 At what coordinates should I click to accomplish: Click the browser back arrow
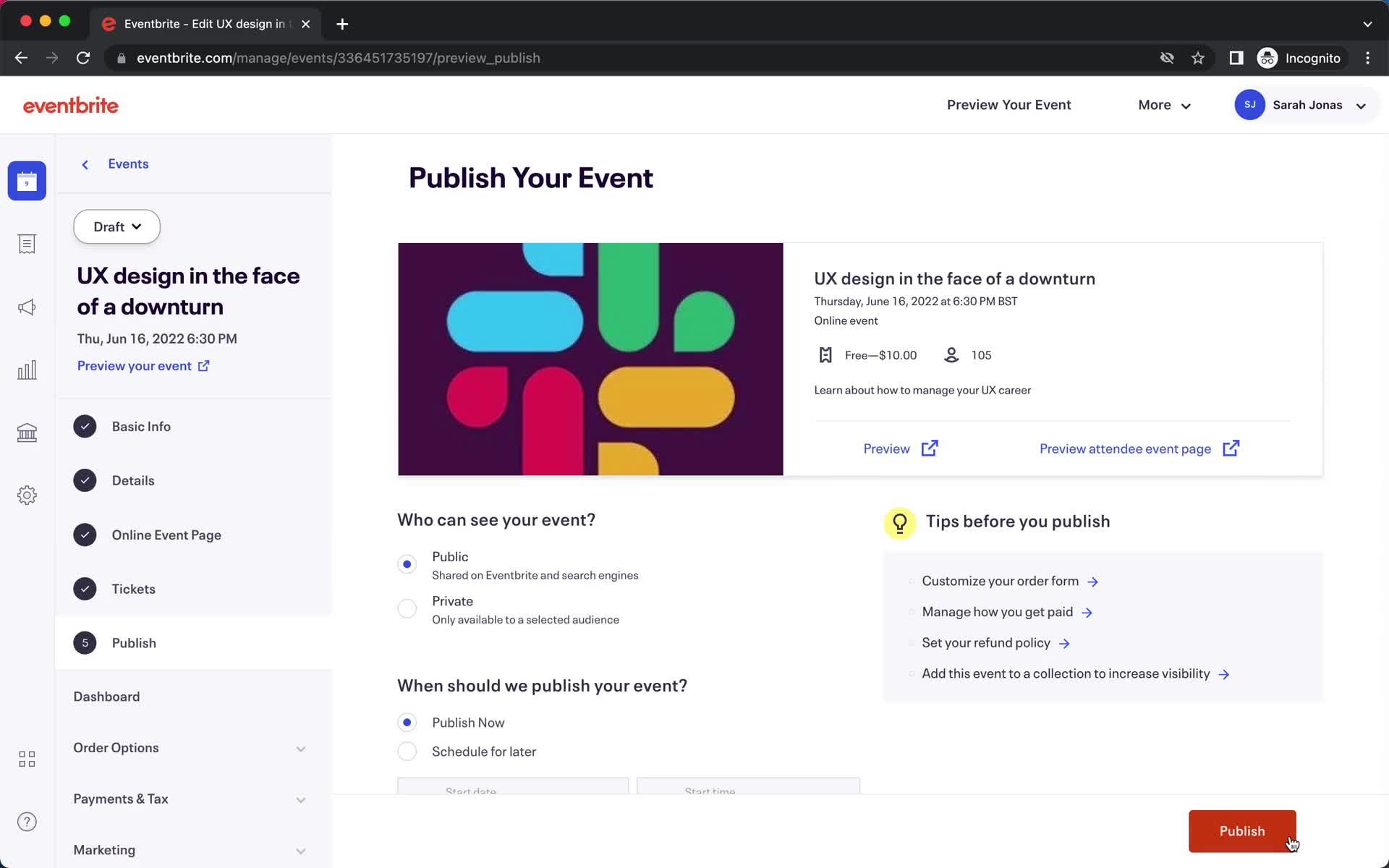[21, 58]
